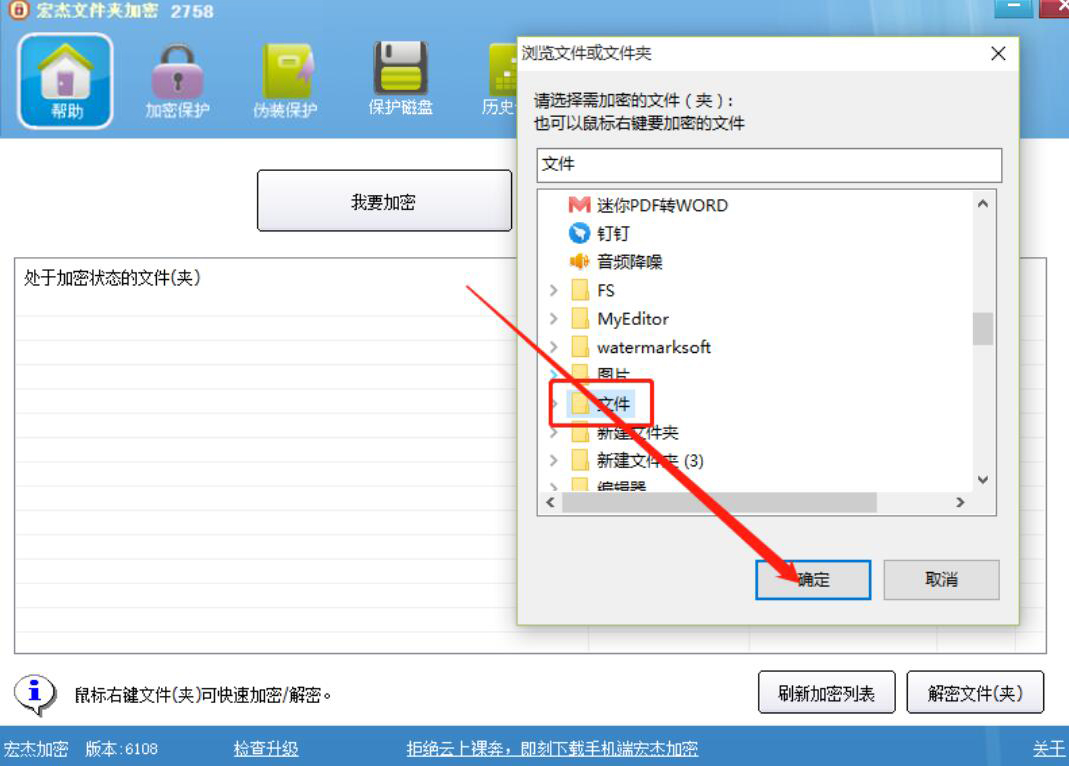1069x766 pixels.
Task: Expand the 新建文件夹 (3) tree node
Action: coord(554,461)
